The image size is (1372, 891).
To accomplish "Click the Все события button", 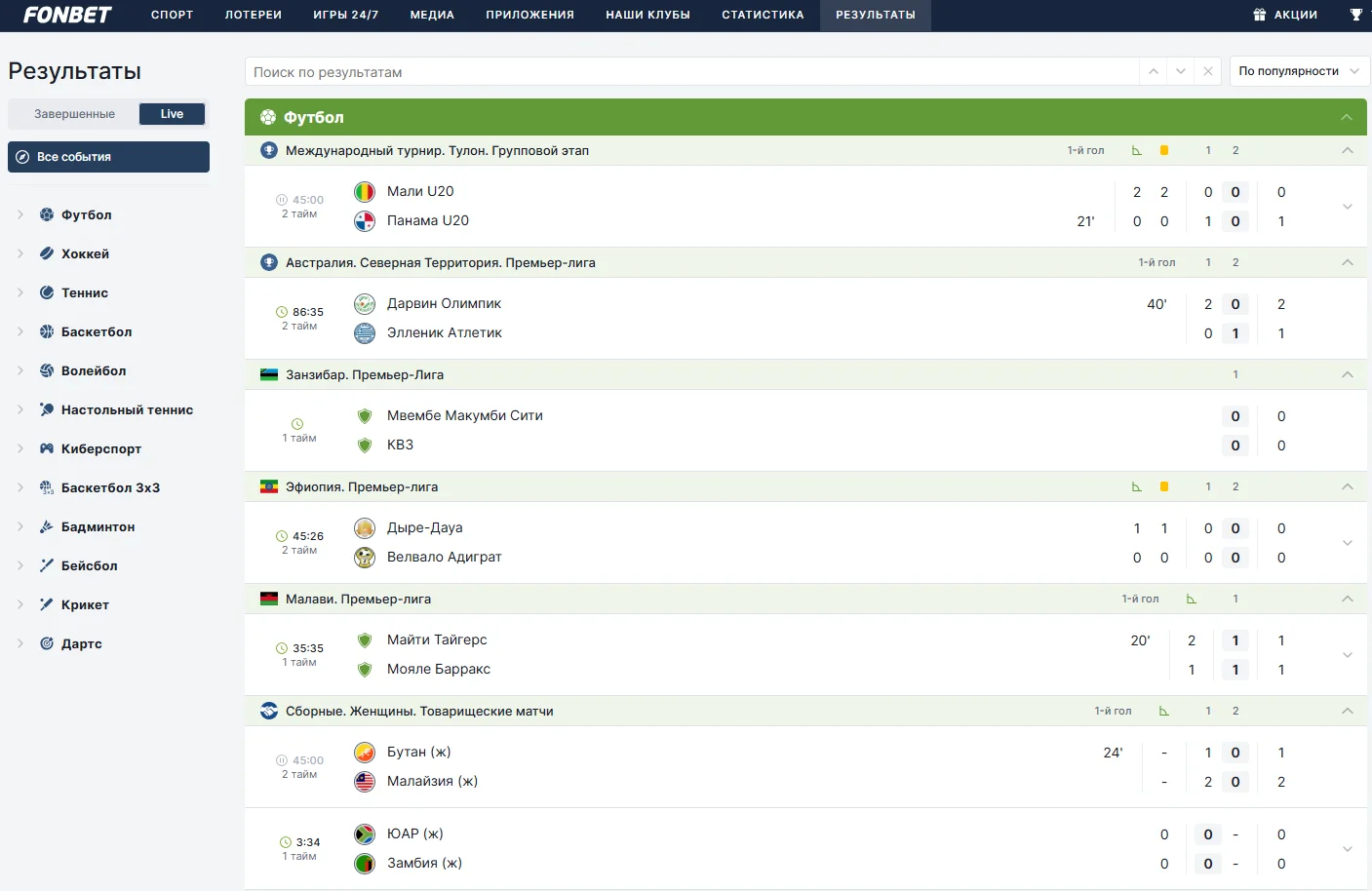I will coord(108,157).
